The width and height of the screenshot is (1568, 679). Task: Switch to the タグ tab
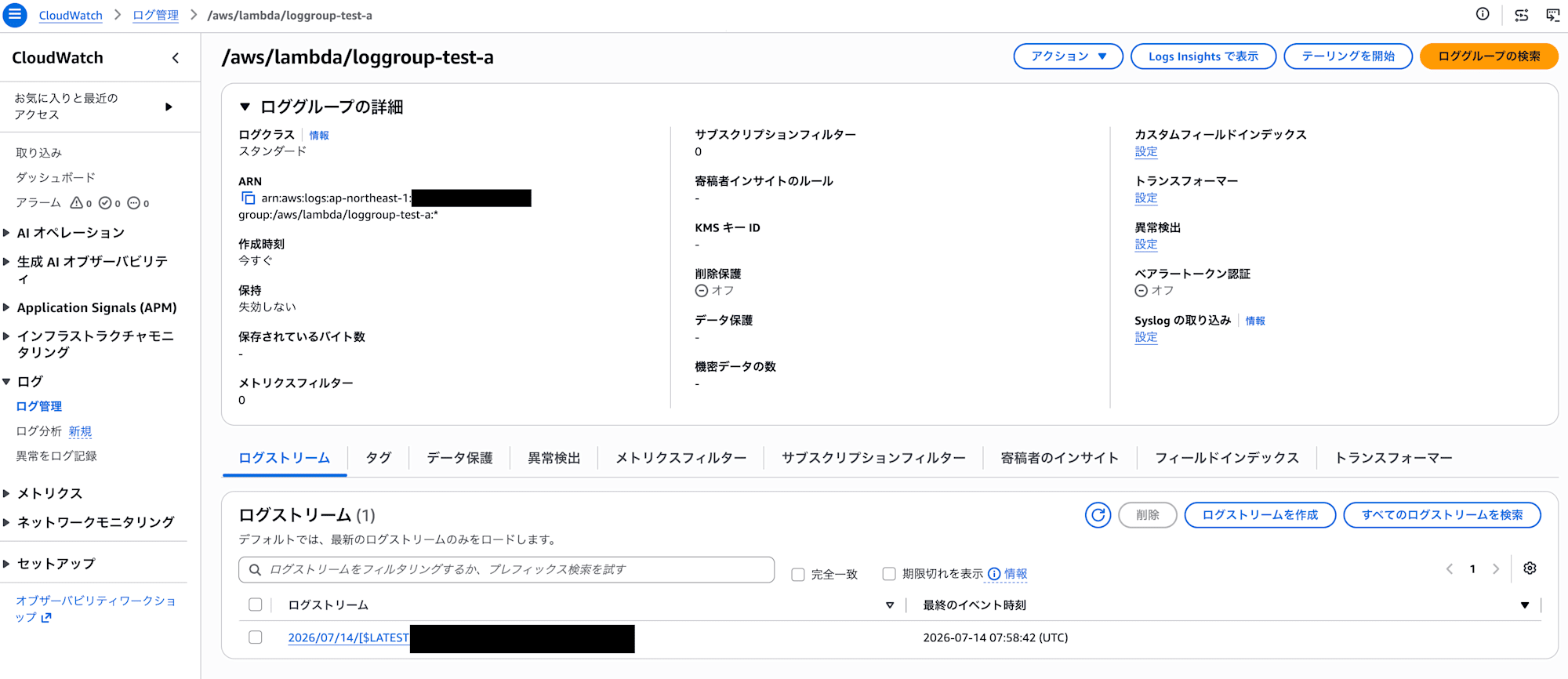pos(379,458)
